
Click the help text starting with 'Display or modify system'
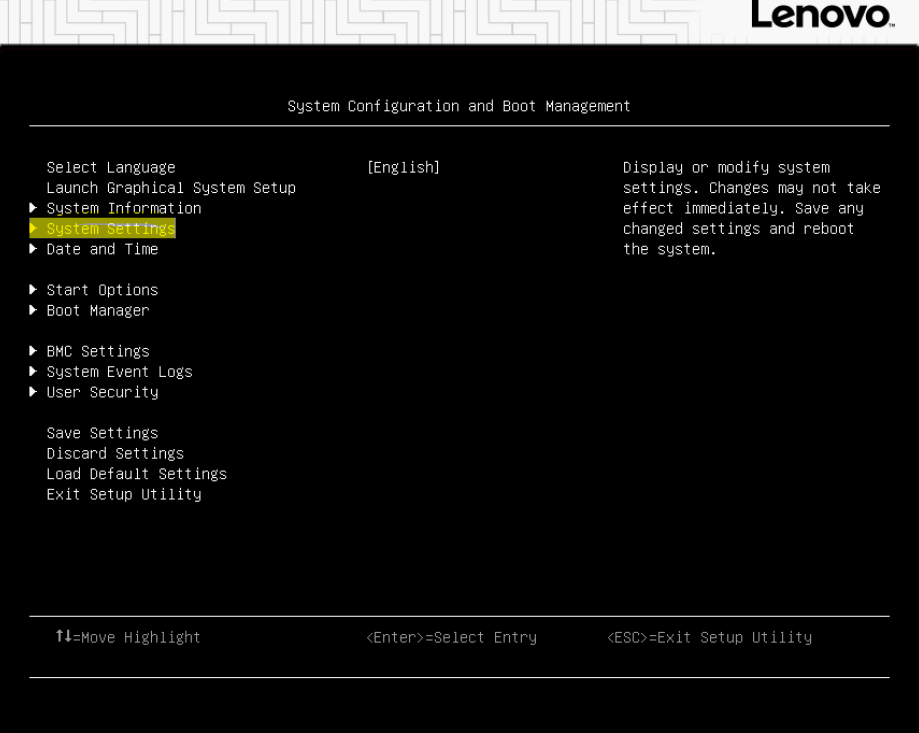(x=751, y=209)
